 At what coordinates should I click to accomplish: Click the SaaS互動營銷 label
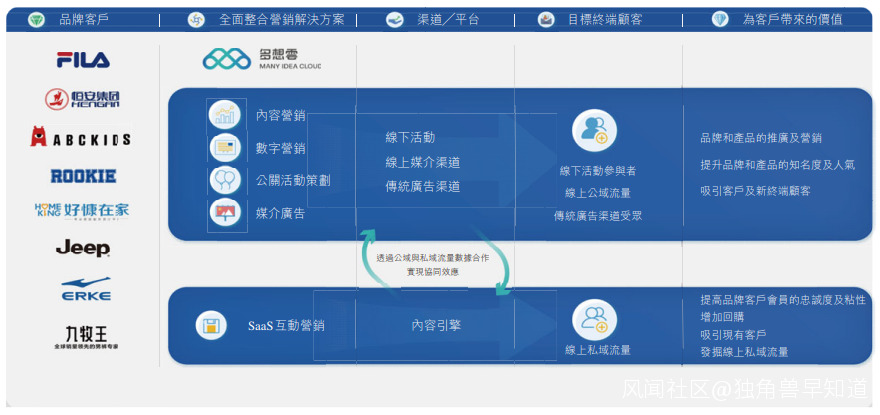point(286,326)
